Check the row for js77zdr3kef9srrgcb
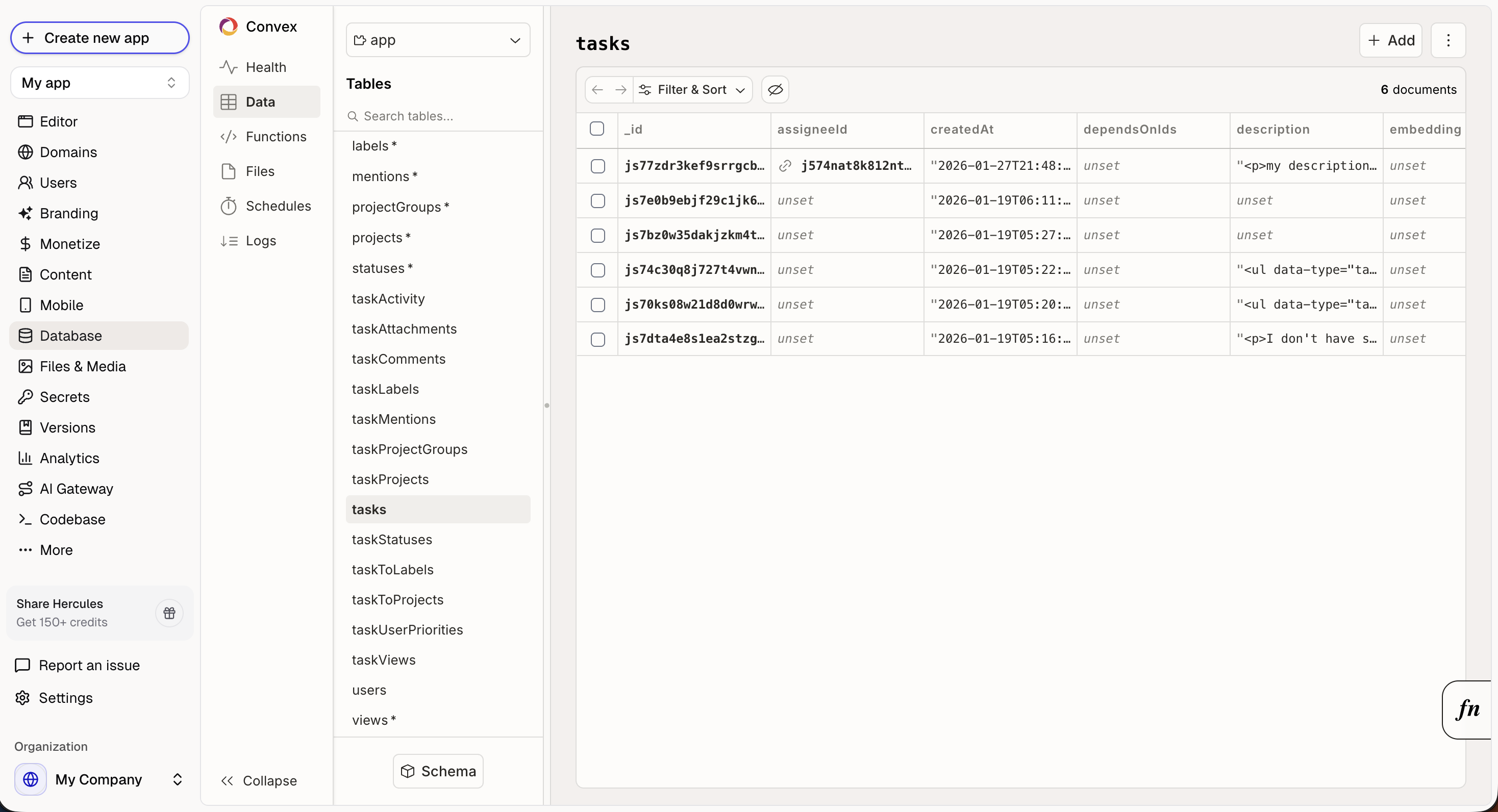The image size is (1498, 812). [x=597, y=166]
